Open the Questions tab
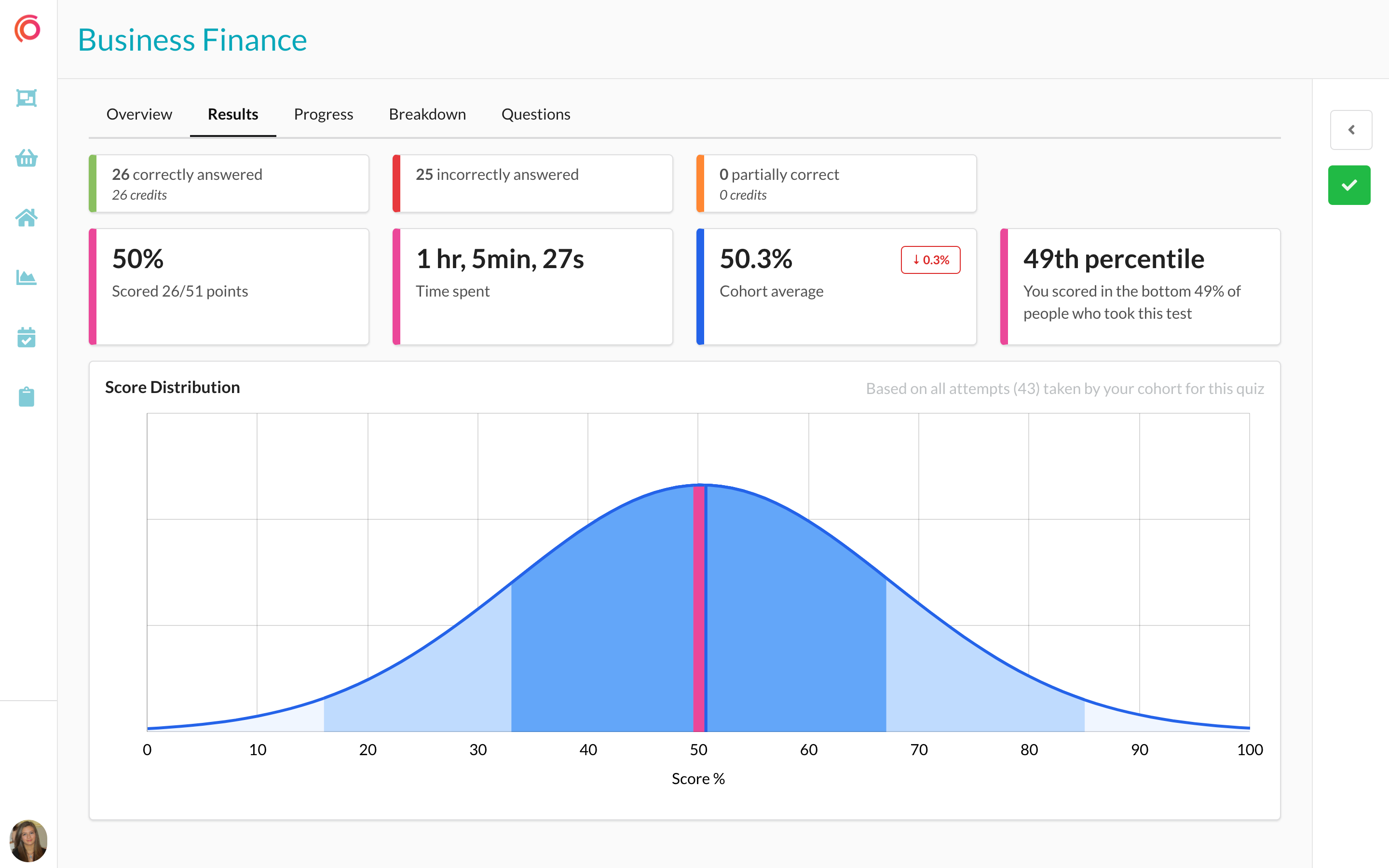The image size is (1389, 868). point(535,114)
